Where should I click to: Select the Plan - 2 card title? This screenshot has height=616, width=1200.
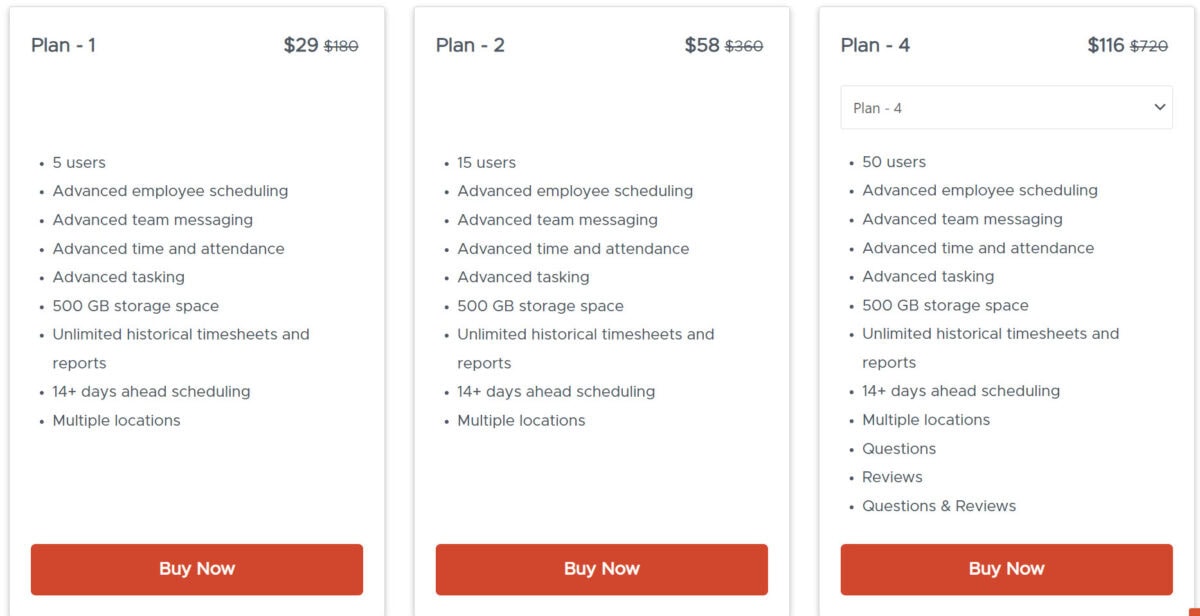469,45
